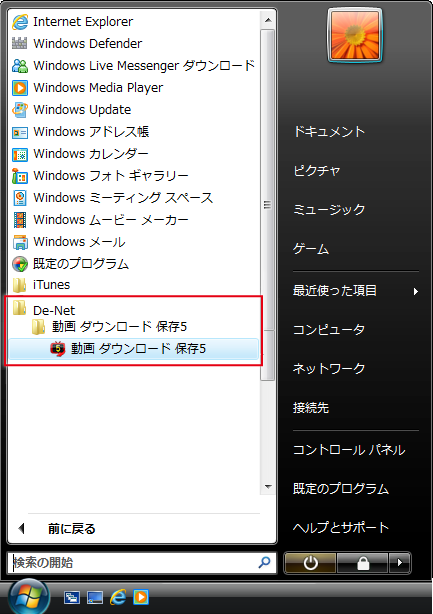Click the scrollbar down arrow in the program list
The image size is (433, 614).
click(x=268, y=487)
